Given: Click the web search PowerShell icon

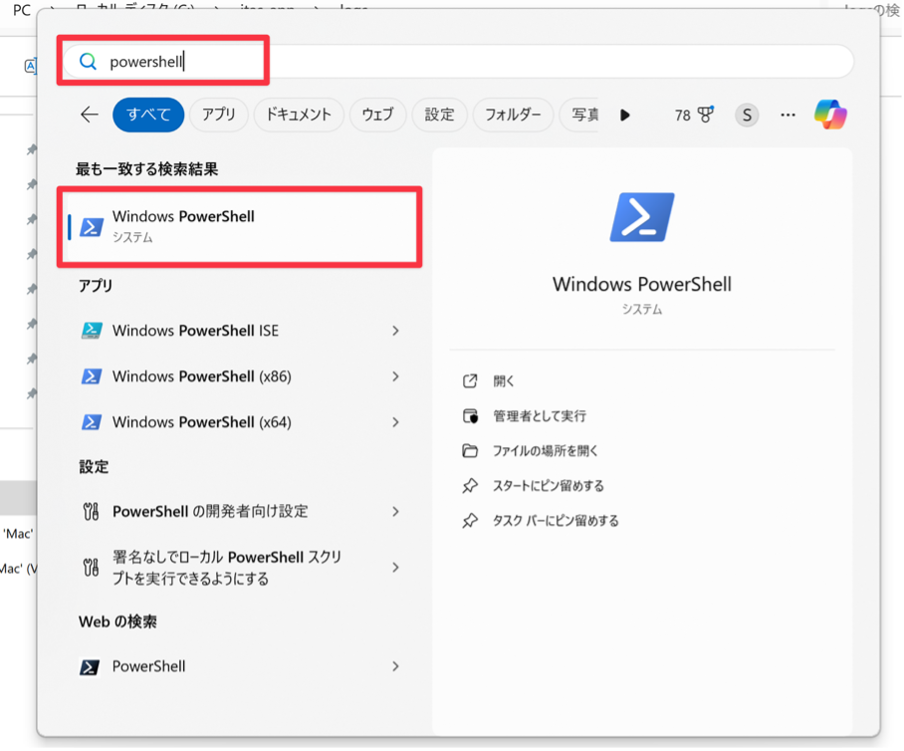Looking at the screenshot, I should [x=90, y=667].
